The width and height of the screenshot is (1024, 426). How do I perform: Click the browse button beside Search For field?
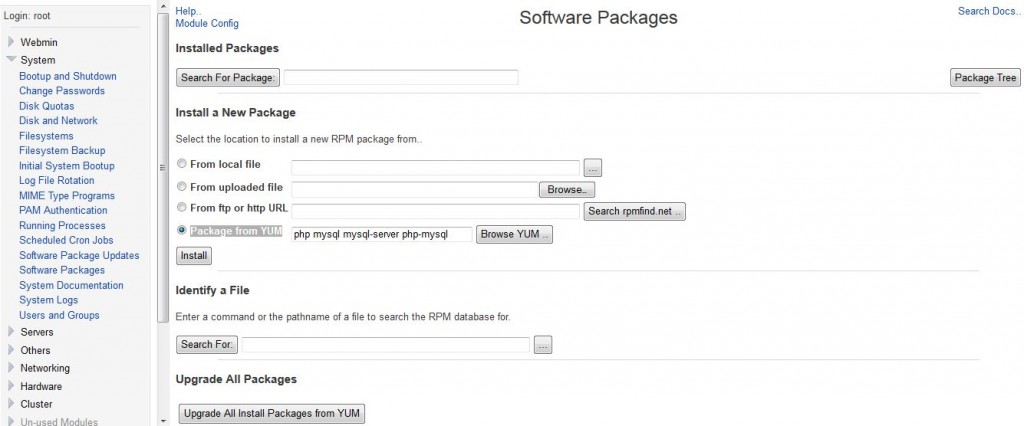(x=543, y=345)
